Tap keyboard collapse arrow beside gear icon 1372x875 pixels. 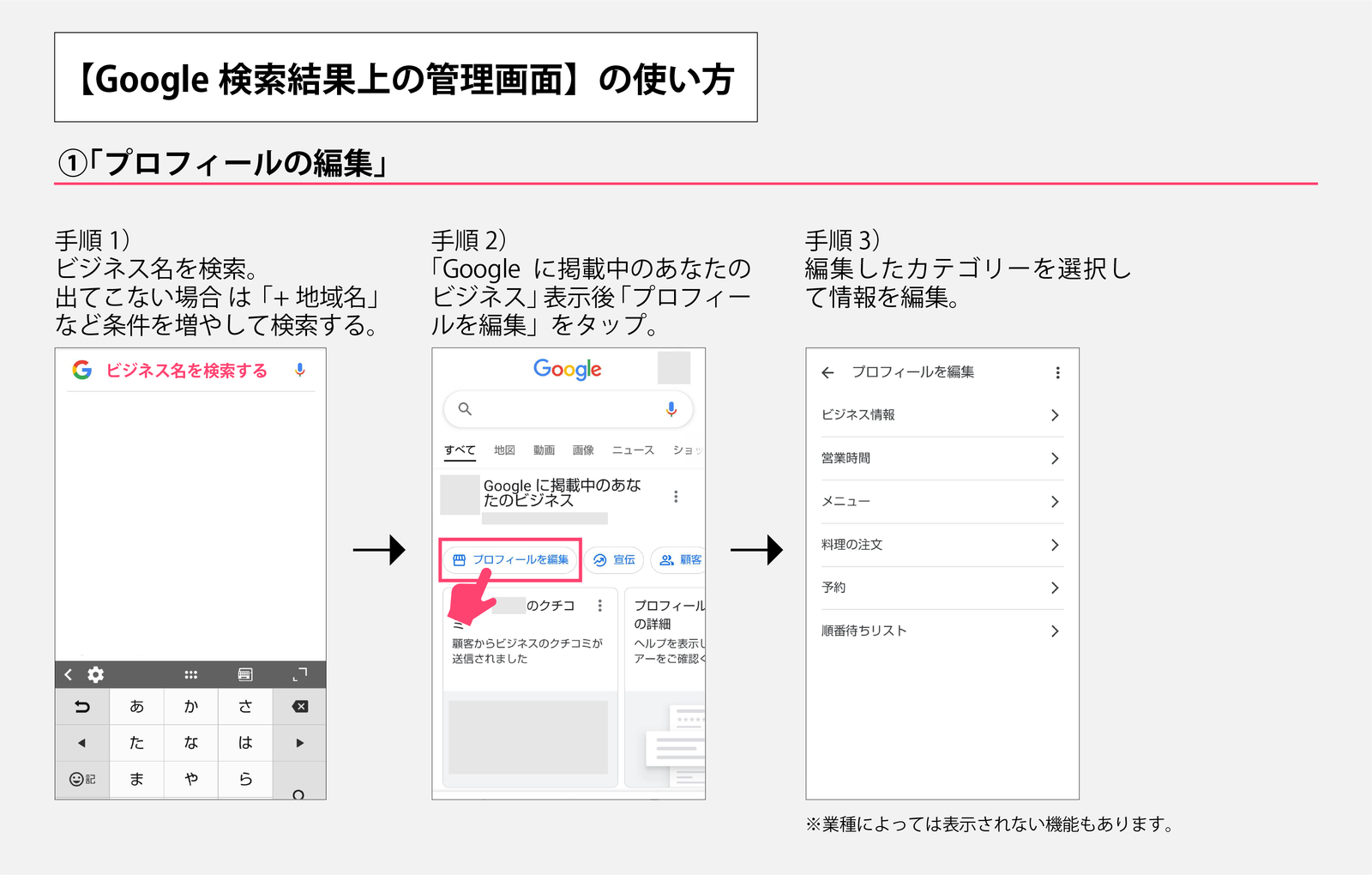tap(69, 674)
